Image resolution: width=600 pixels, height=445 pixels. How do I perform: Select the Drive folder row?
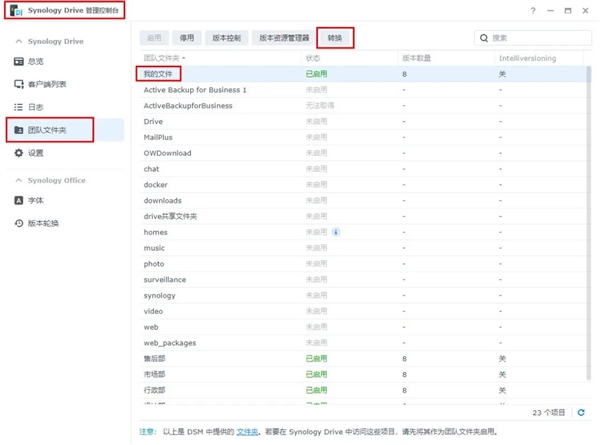coord(363,121)
